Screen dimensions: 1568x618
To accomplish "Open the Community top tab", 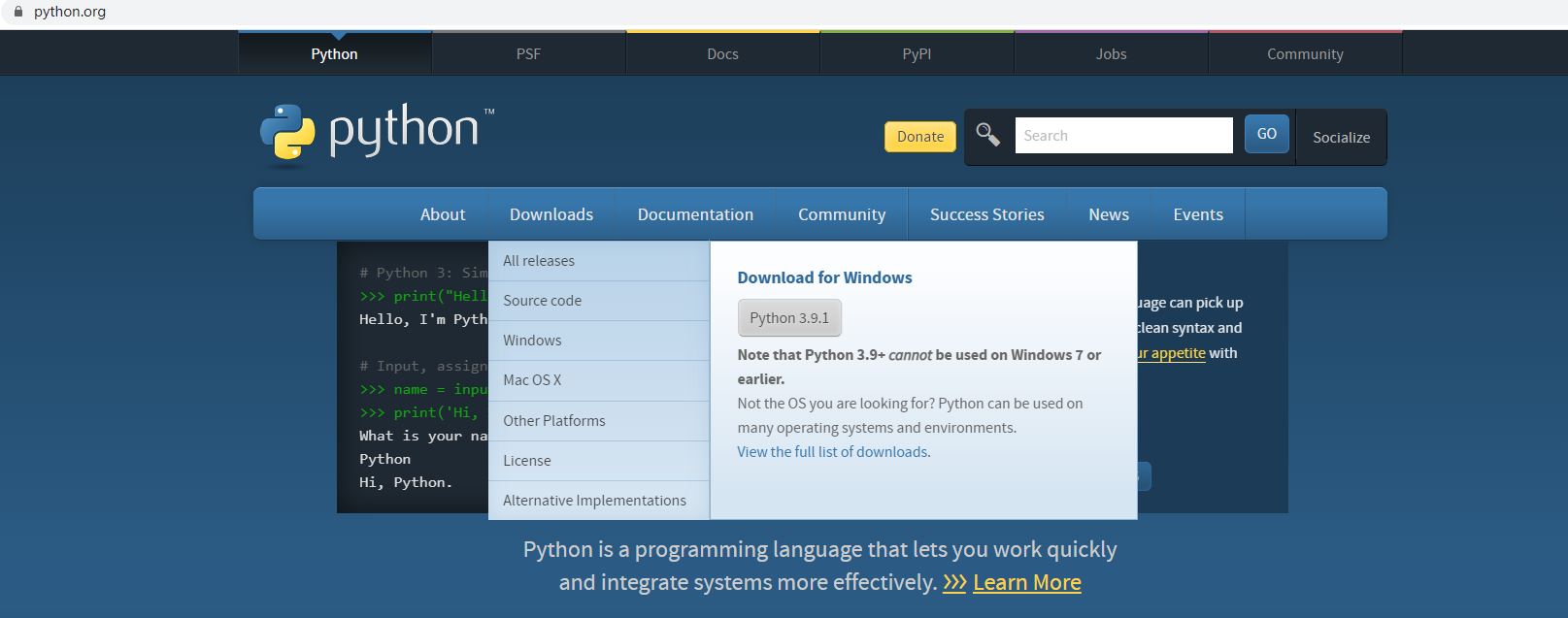I will point(1305,54).
